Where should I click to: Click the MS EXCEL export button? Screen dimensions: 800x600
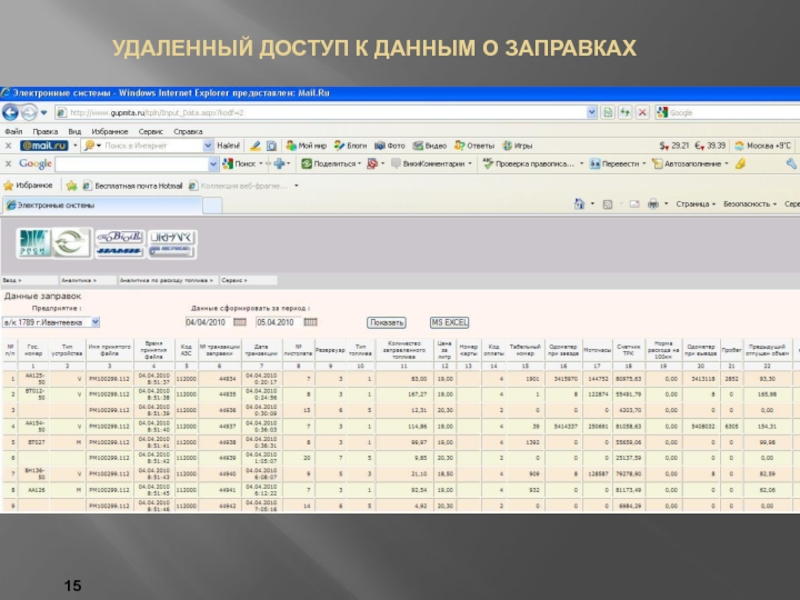tap(449, 322)
